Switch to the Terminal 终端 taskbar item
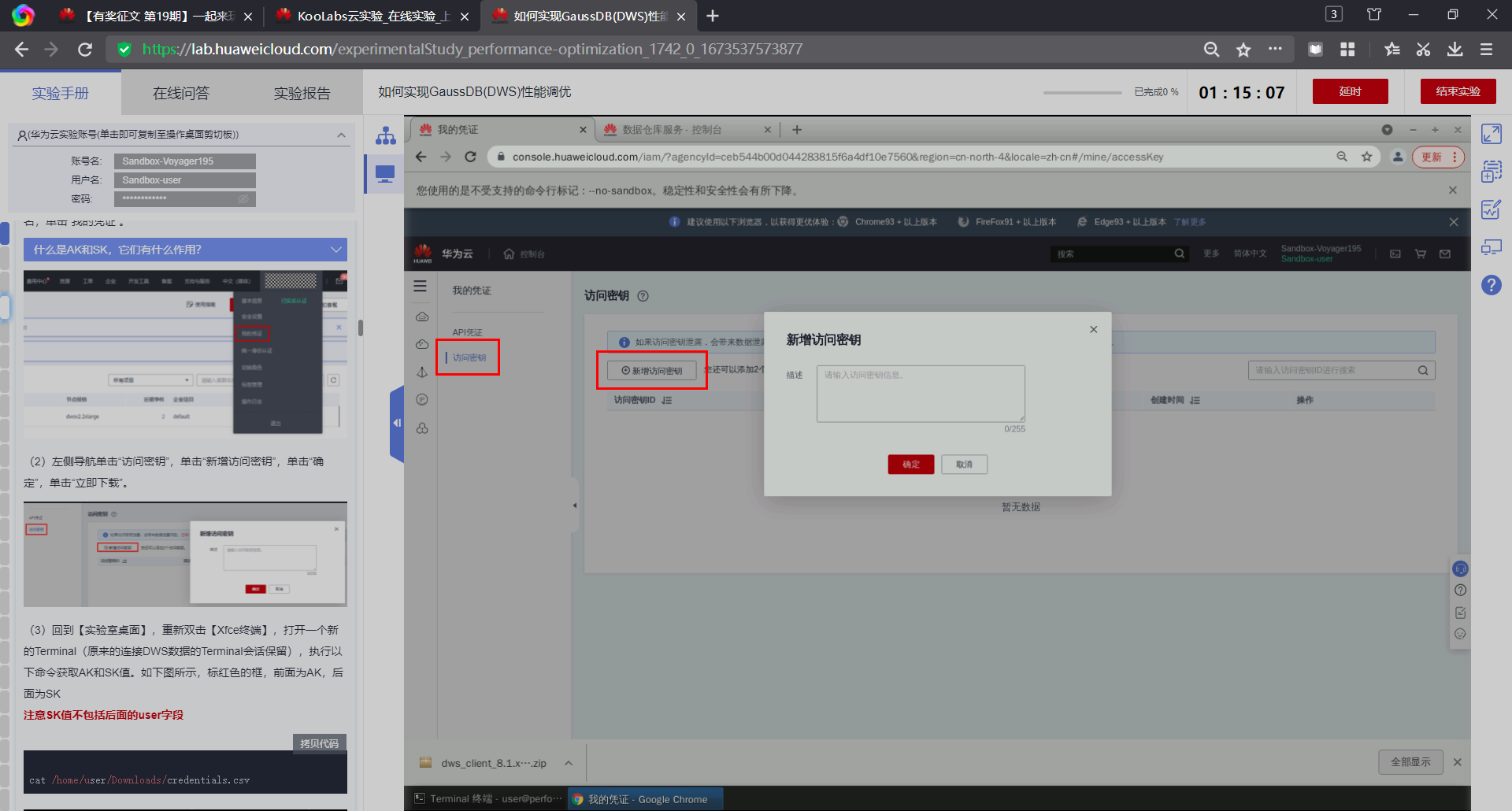 (x=488, y=798)
